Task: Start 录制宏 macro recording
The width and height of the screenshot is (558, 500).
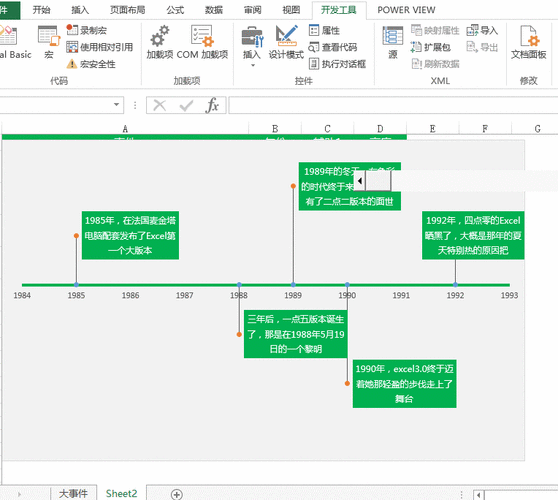Action: pos(86,30)
